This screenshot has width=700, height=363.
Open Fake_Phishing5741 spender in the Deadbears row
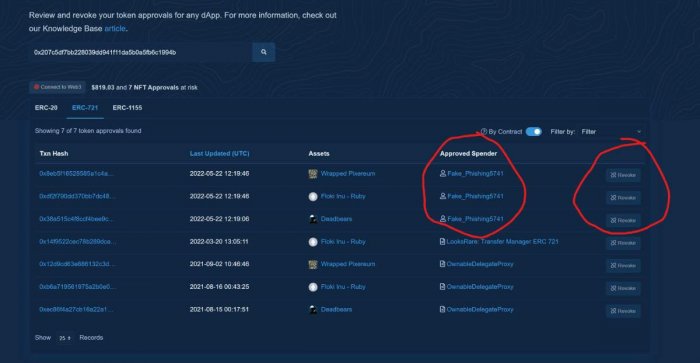[x=475, y=219]
